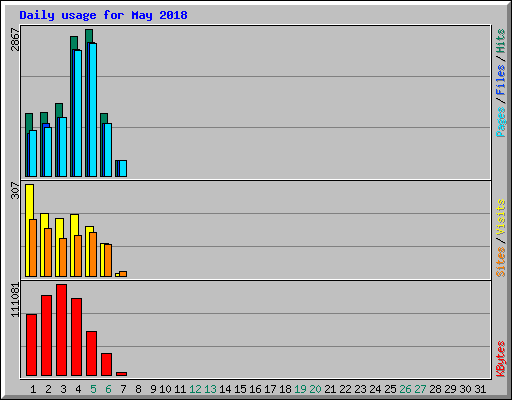Click the day 3 red KBytes bar

(x=61, y=330)
